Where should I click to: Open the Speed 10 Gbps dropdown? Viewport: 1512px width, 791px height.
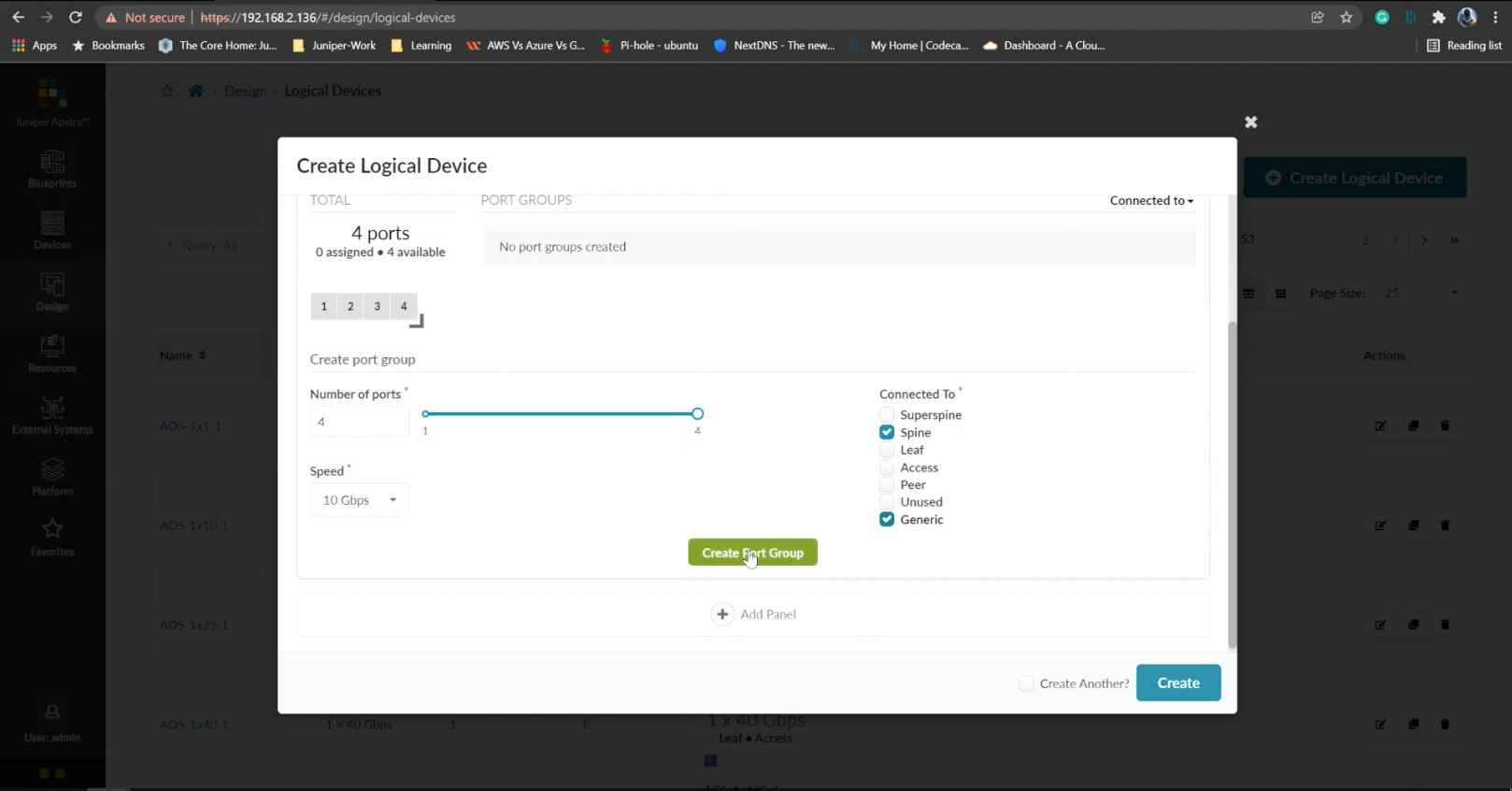[x=360, y=500]
